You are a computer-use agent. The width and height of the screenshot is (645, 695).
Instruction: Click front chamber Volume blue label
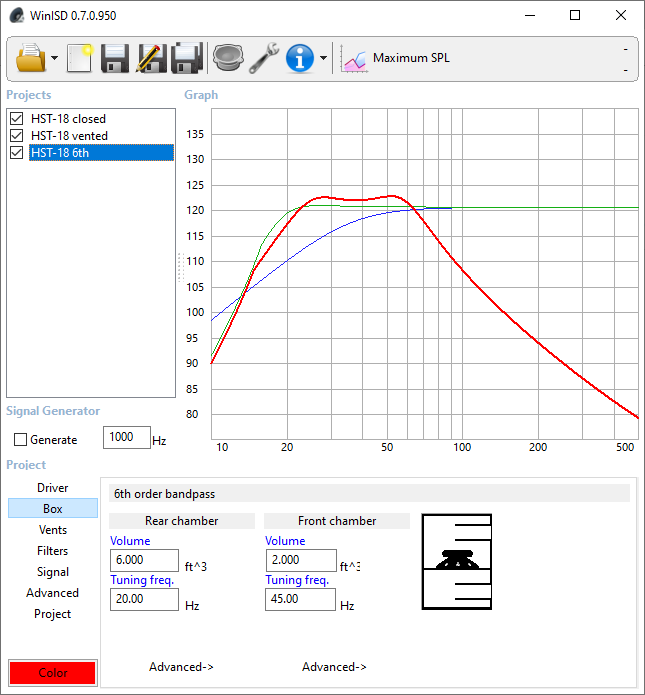(x=285, y=541)
